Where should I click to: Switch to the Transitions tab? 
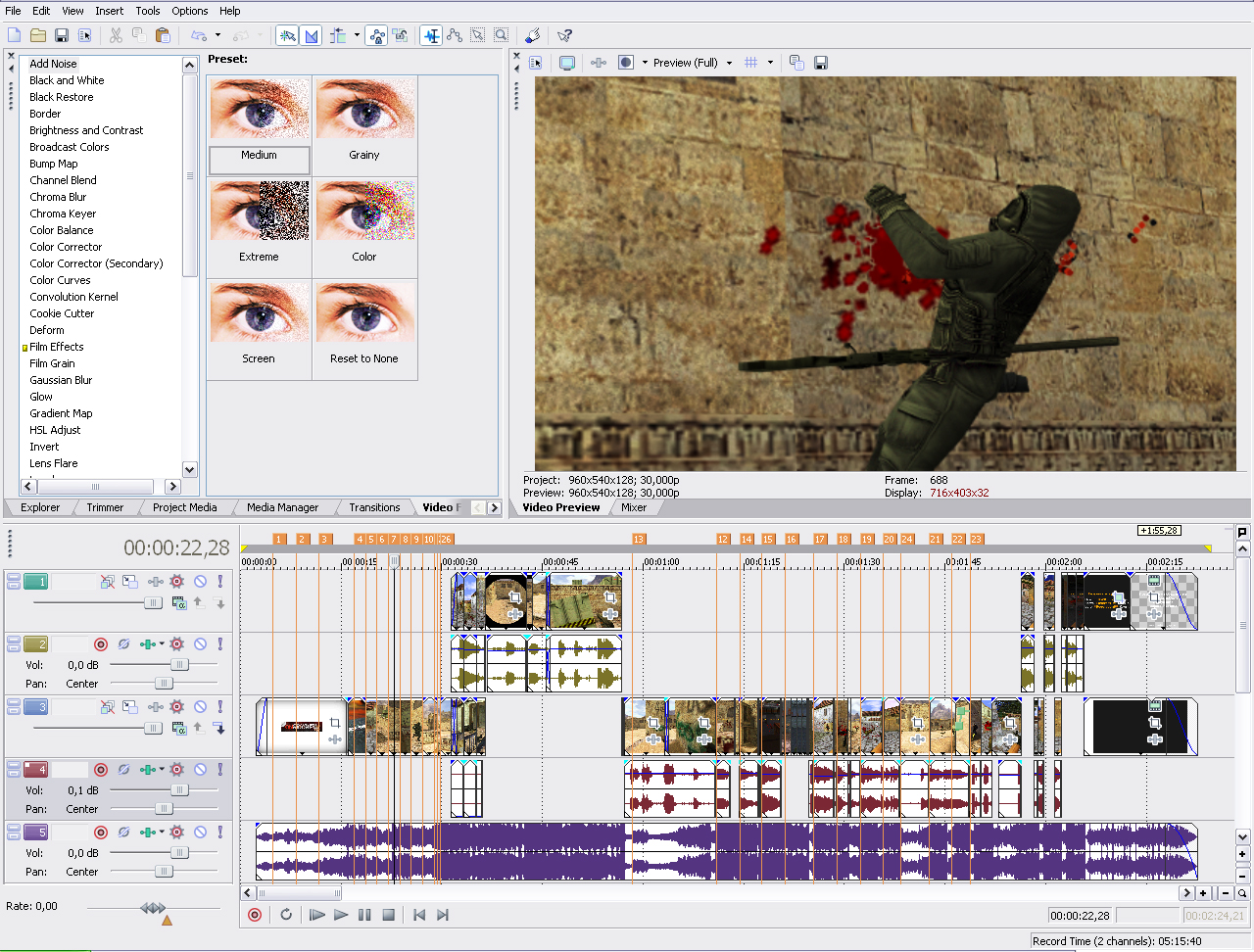pyautogui.click(x=374, y=507)
